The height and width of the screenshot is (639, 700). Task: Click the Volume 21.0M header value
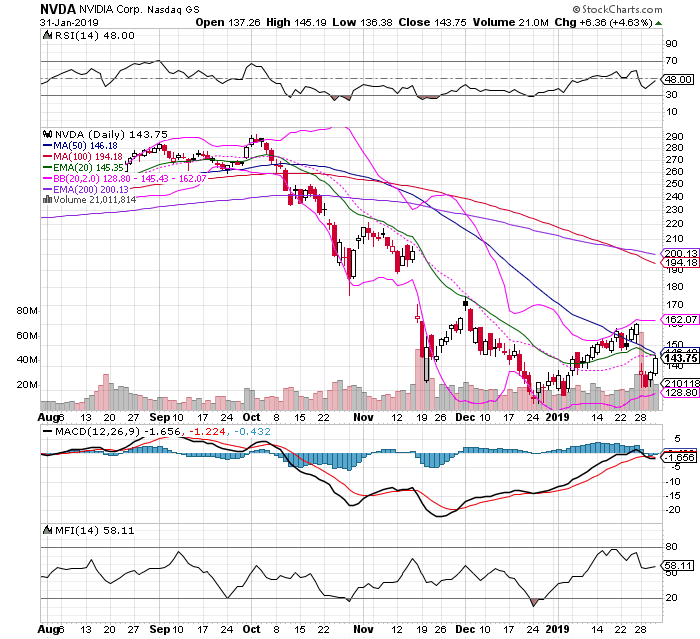tap(511, 22)
